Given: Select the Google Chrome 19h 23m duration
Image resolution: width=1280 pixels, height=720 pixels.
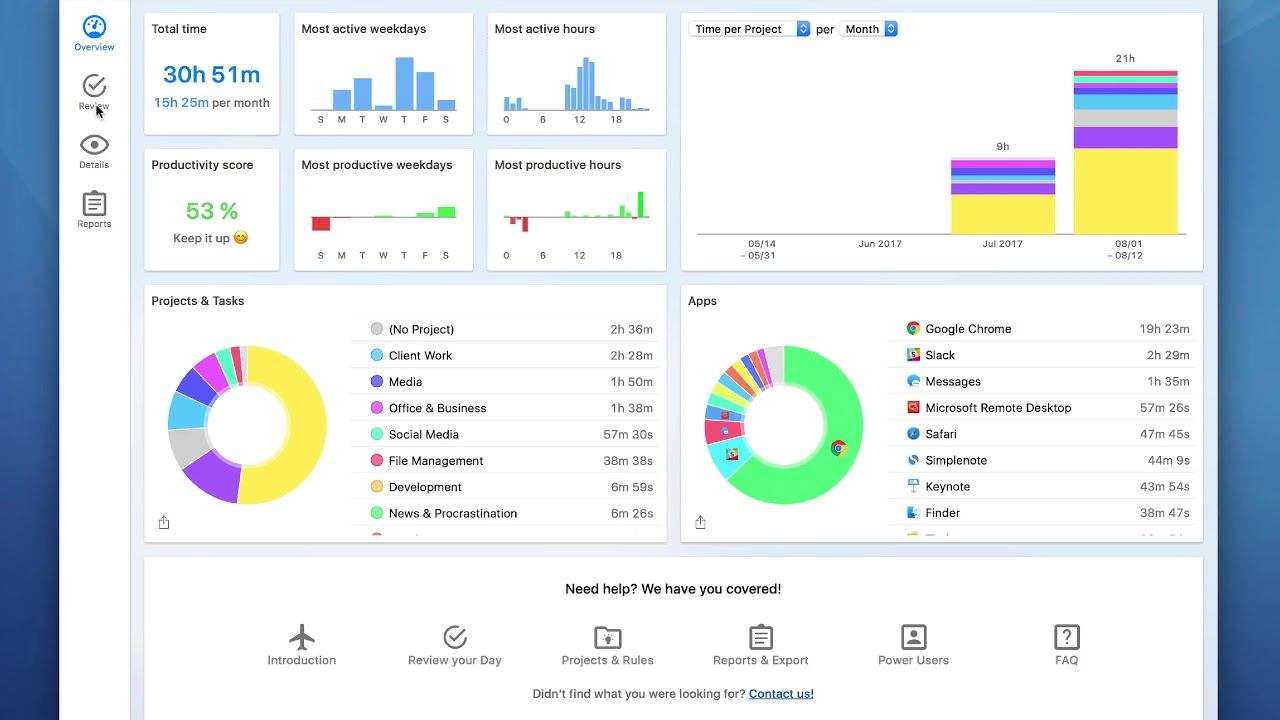Looking at the screenshot, I should tap(1164, 329).
